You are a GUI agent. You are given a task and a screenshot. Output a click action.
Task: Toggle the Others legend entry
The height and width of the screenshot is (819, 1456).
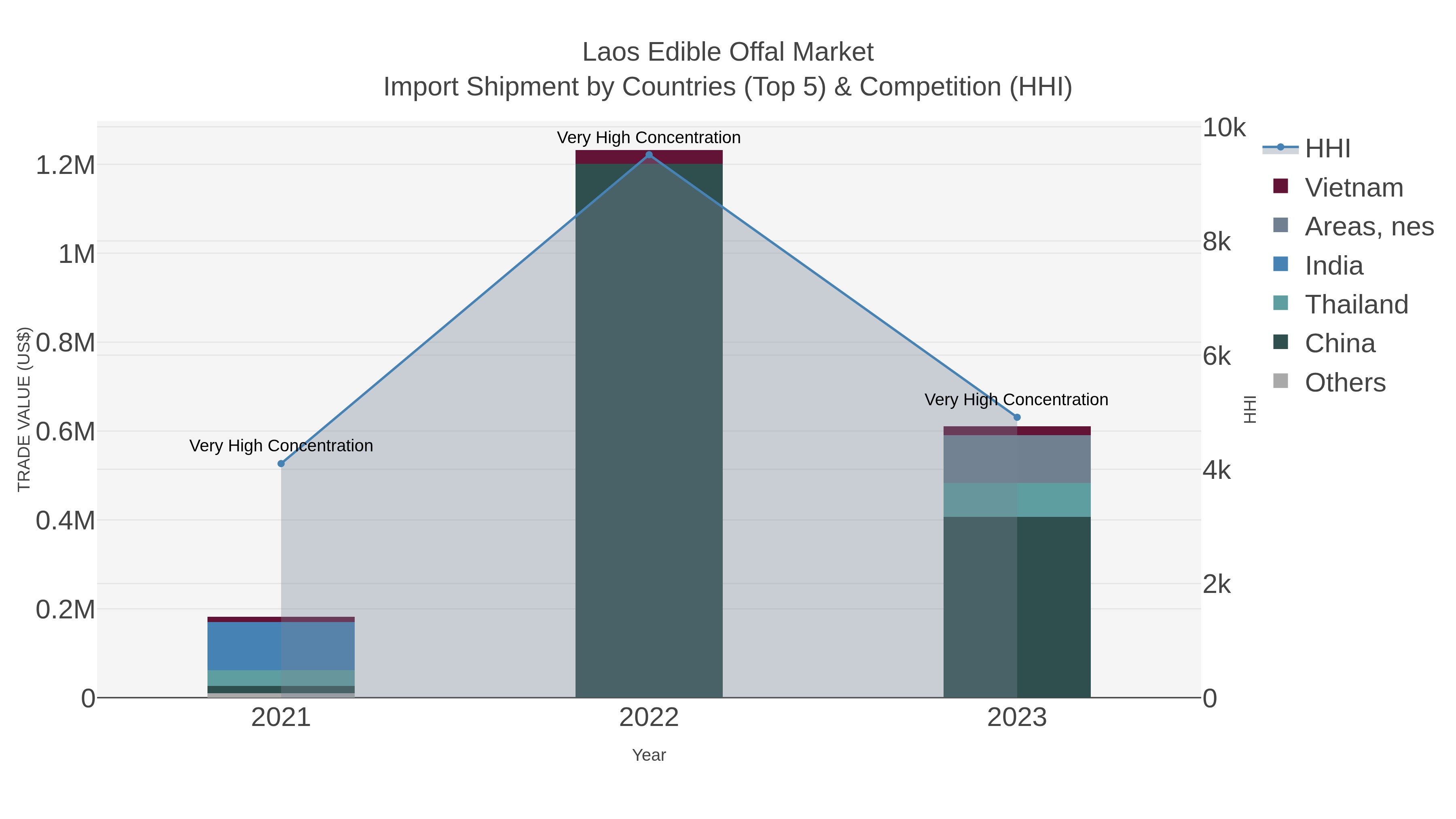coord(1329,382)
